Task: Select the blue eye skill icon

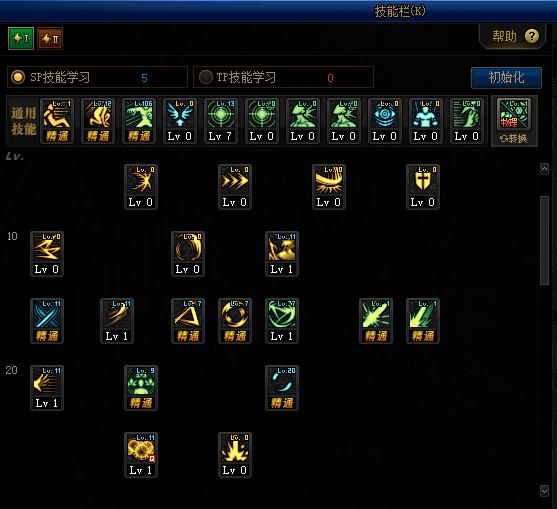Action: tap(385, 121)
